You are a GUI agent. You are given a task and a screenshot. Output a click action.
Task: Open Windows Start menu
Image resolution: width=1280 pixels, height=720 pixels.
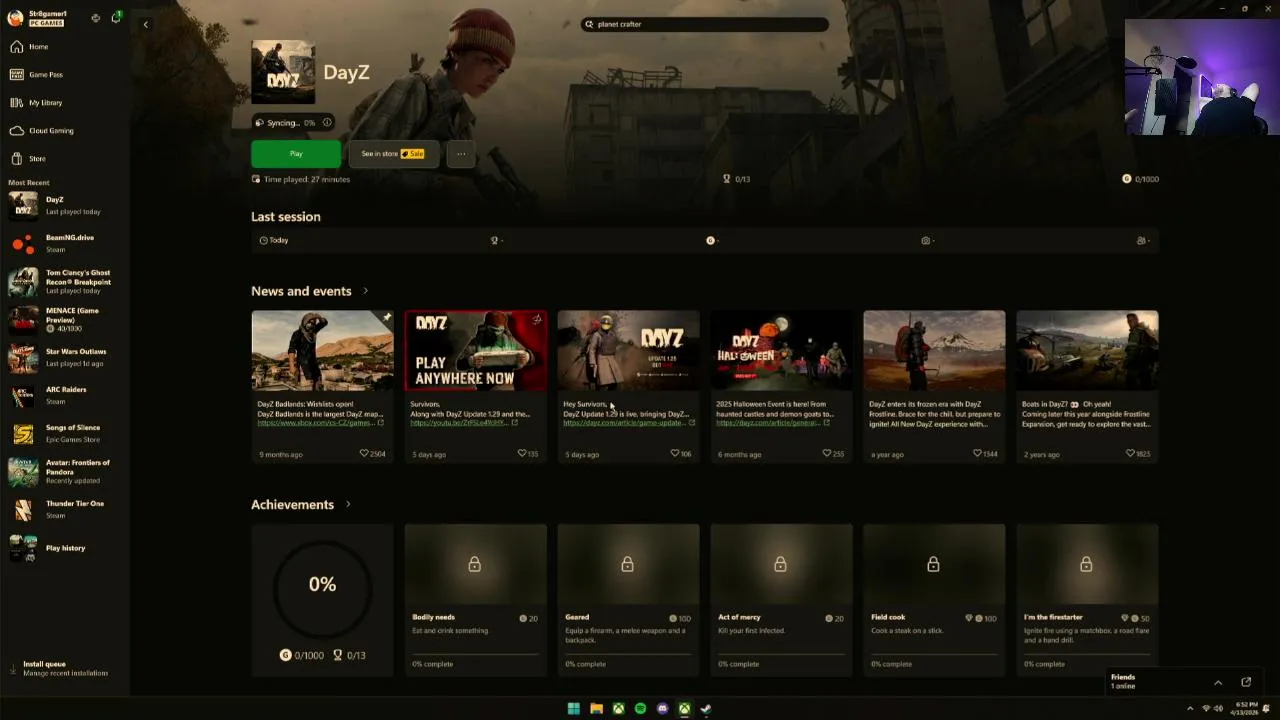tap(573, 709)
